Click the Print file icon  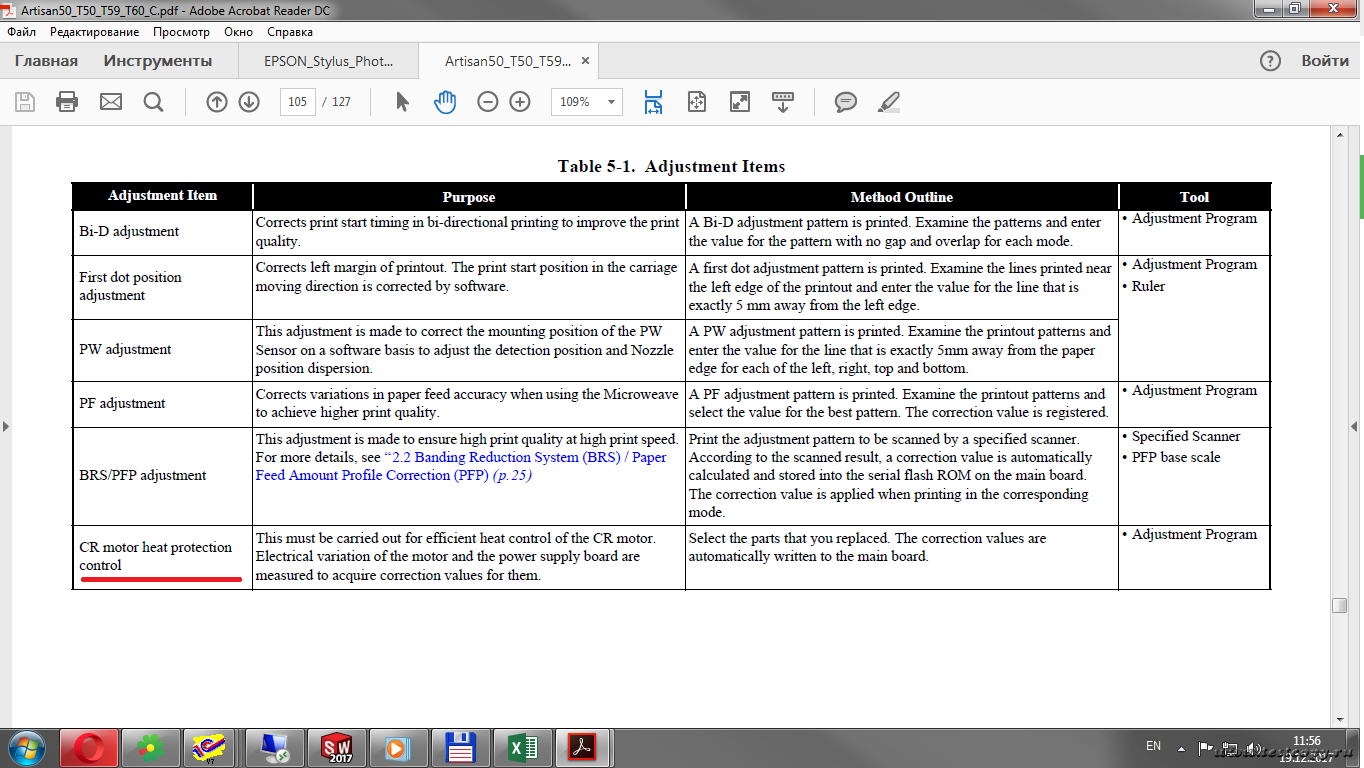coord(67,102)
